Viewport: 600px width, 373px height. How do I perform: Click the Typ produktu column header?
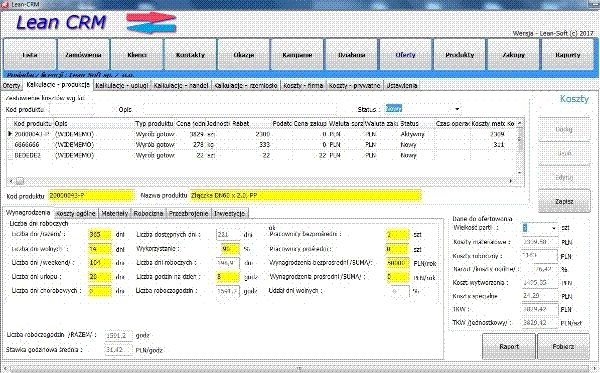coord(154,124)
